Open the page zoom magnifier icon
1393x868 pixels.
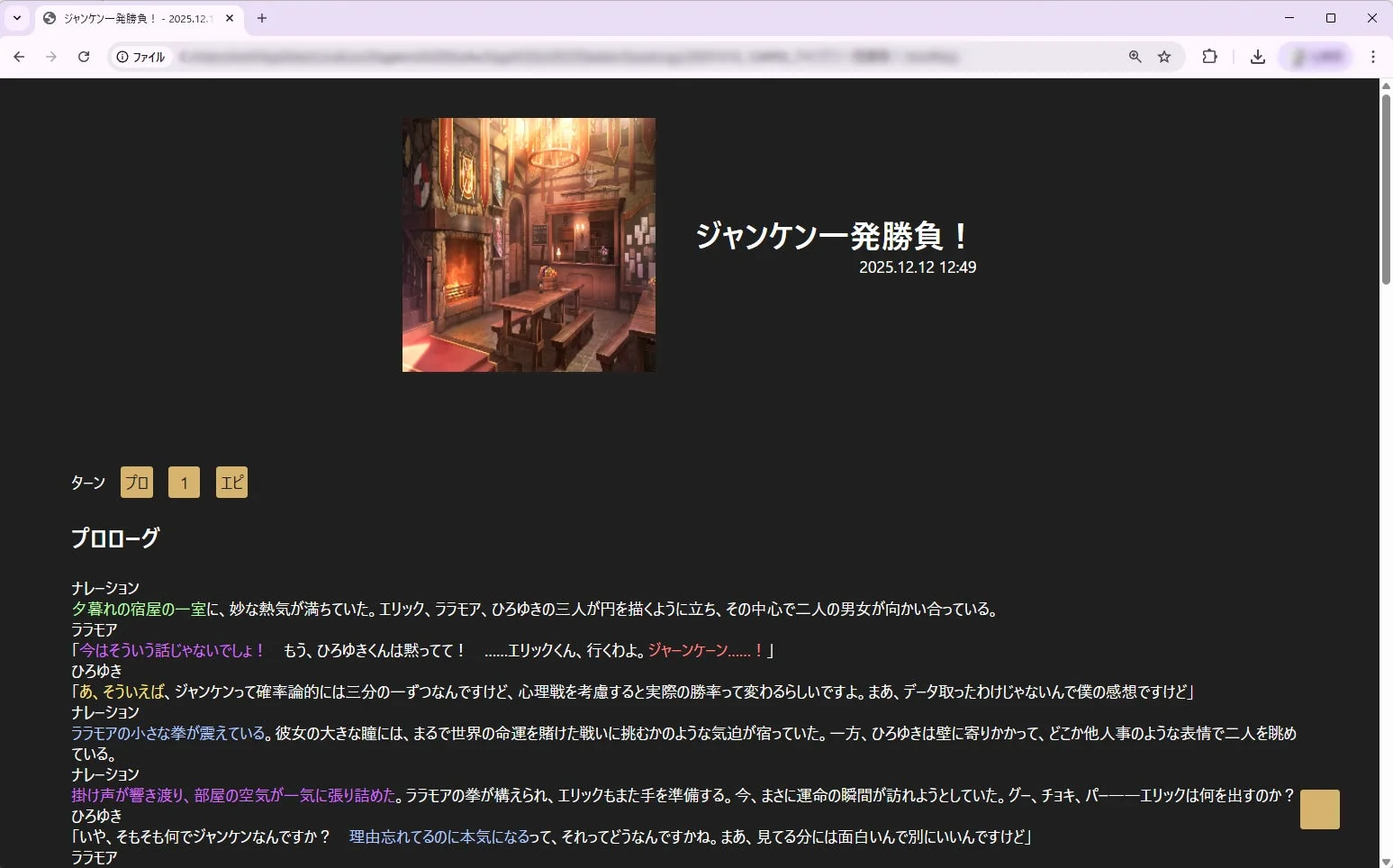pyautogui.click(x=1135, y=56)
